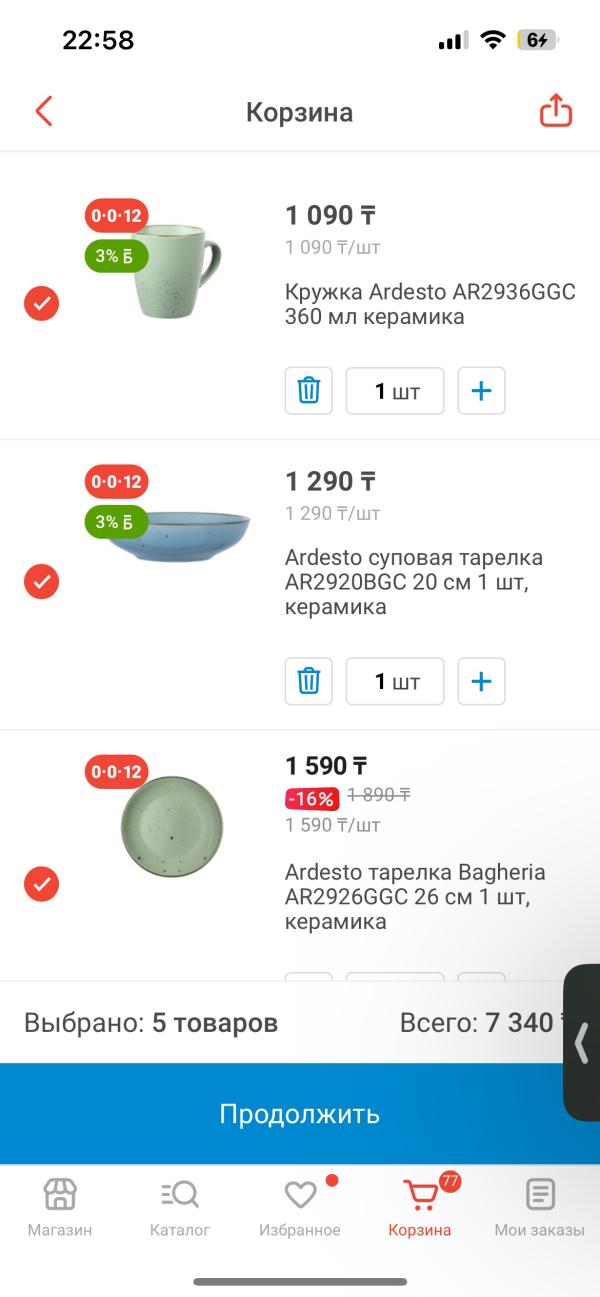Open the Кружка Ardesto product link
Viewport: 600px width, 1297px height.
click(x=430, y=305)
